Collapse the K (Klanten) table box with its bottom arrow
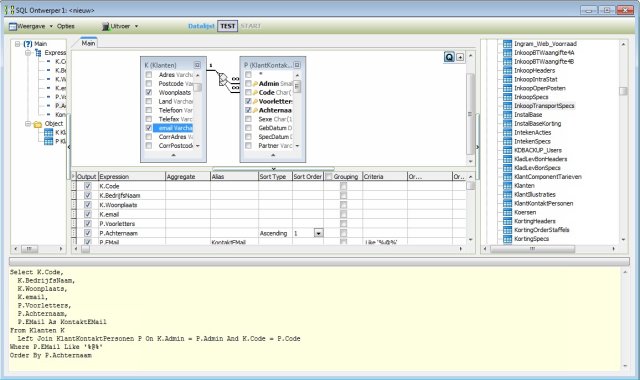 [173, 155]
